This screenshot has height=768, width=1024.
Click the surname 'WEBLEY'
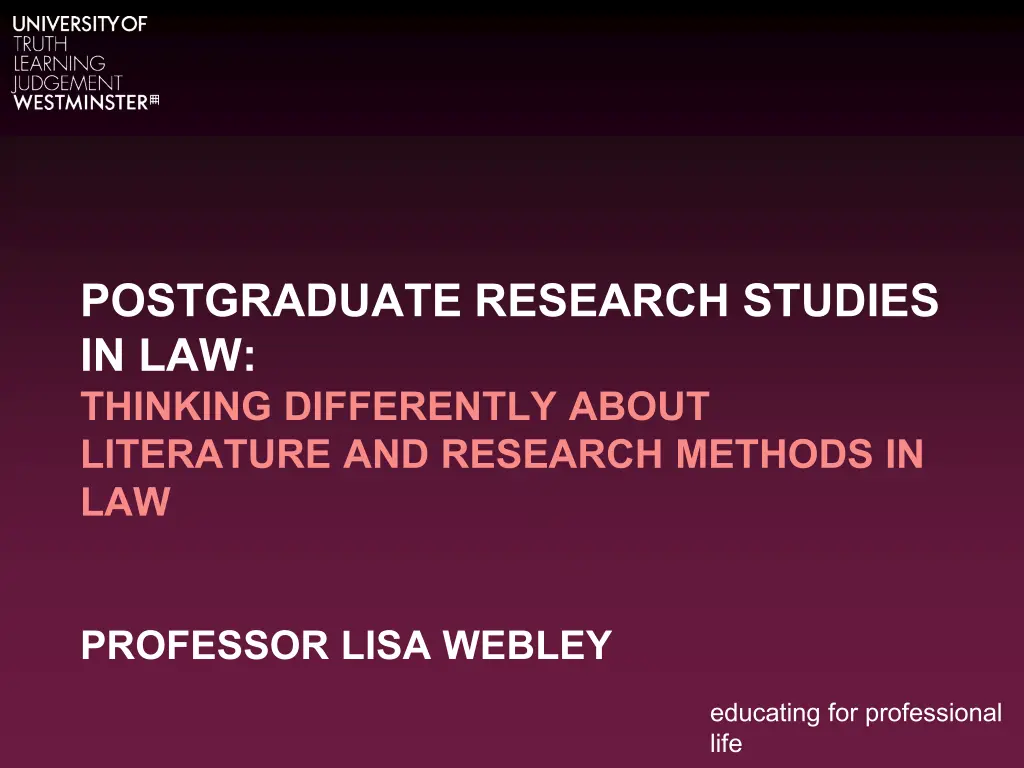click(527, 646)
